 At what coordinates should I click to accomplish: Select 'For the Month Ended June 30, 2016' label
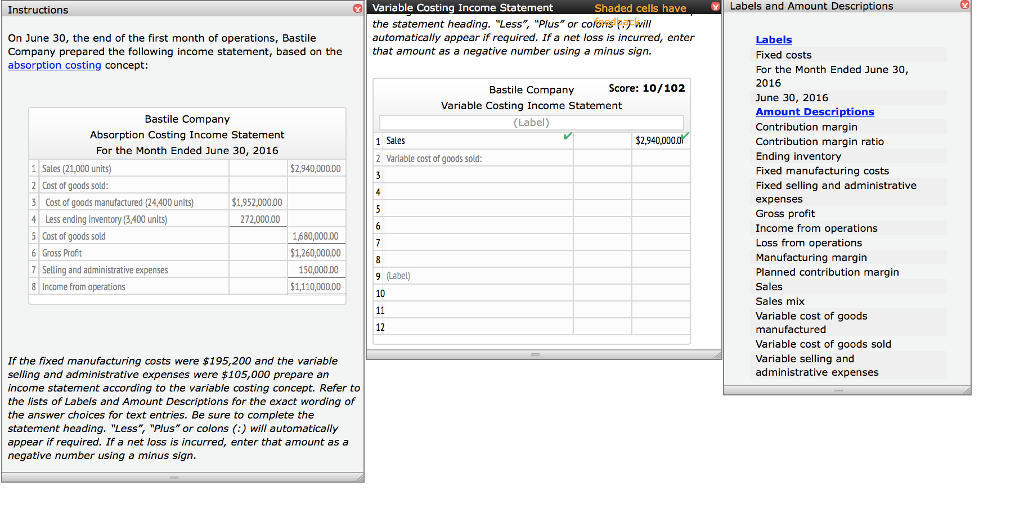832,76
